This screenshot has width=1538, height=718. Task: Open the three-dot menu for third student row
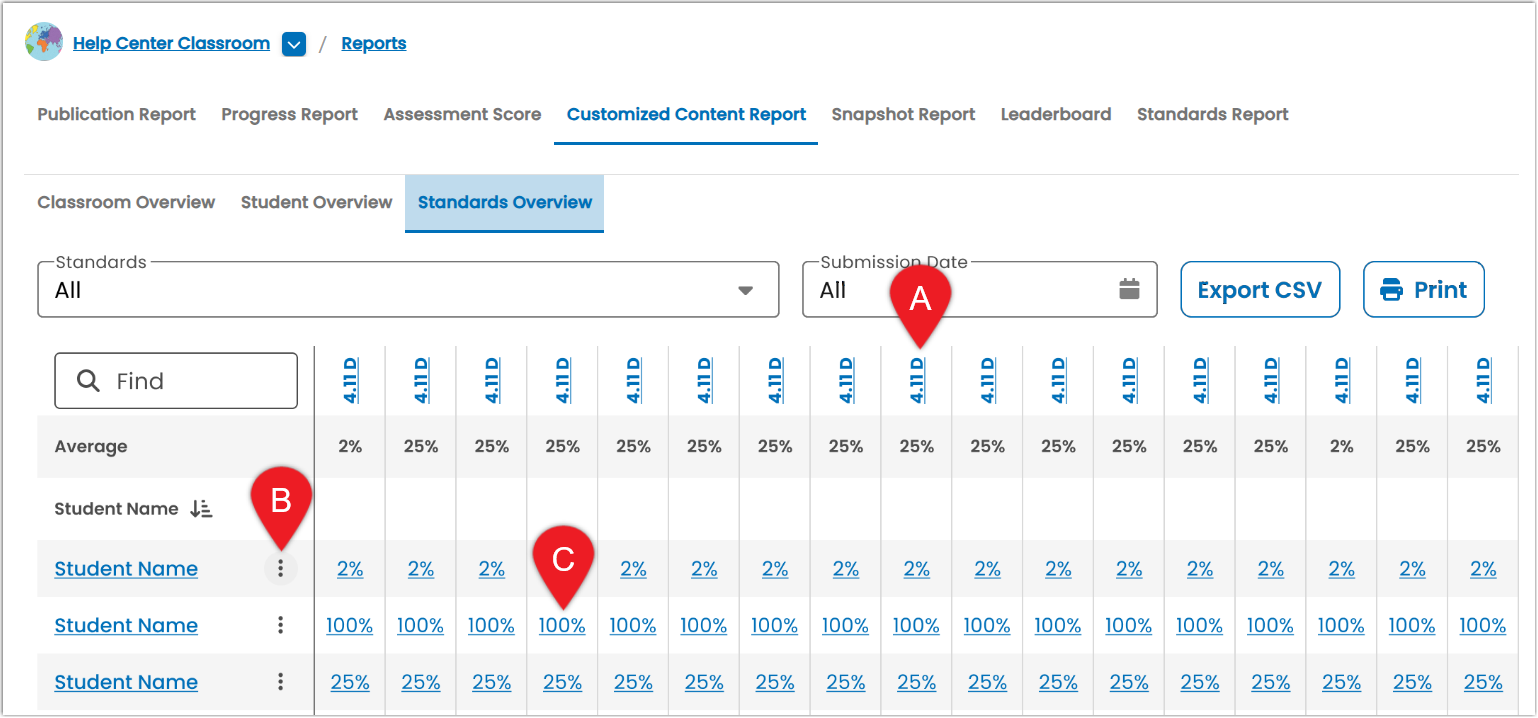coord(281,682)
